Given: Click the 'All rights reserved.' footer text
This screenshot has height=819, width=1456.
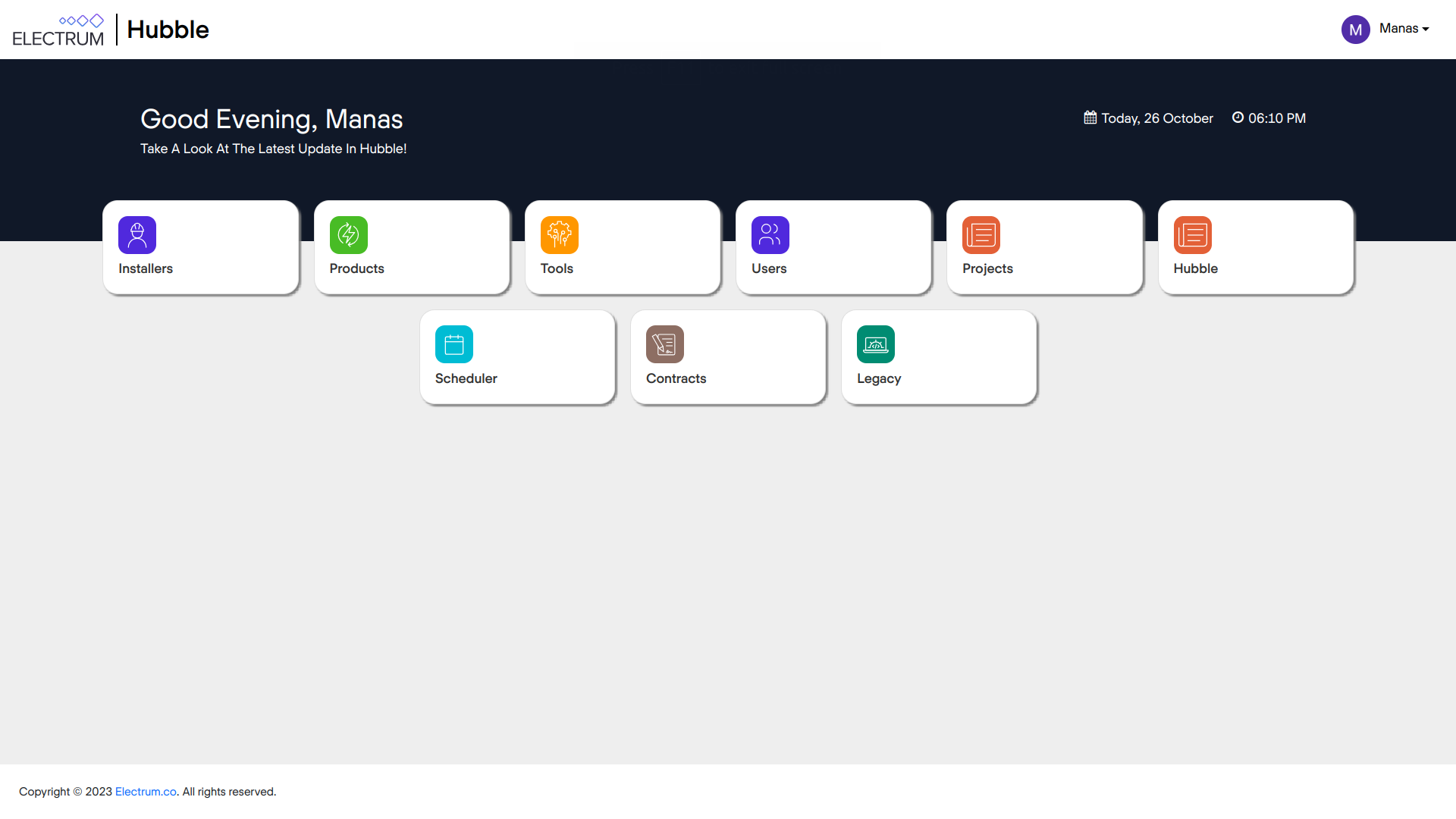Looking at the screenshot, I should coord(229,792).
